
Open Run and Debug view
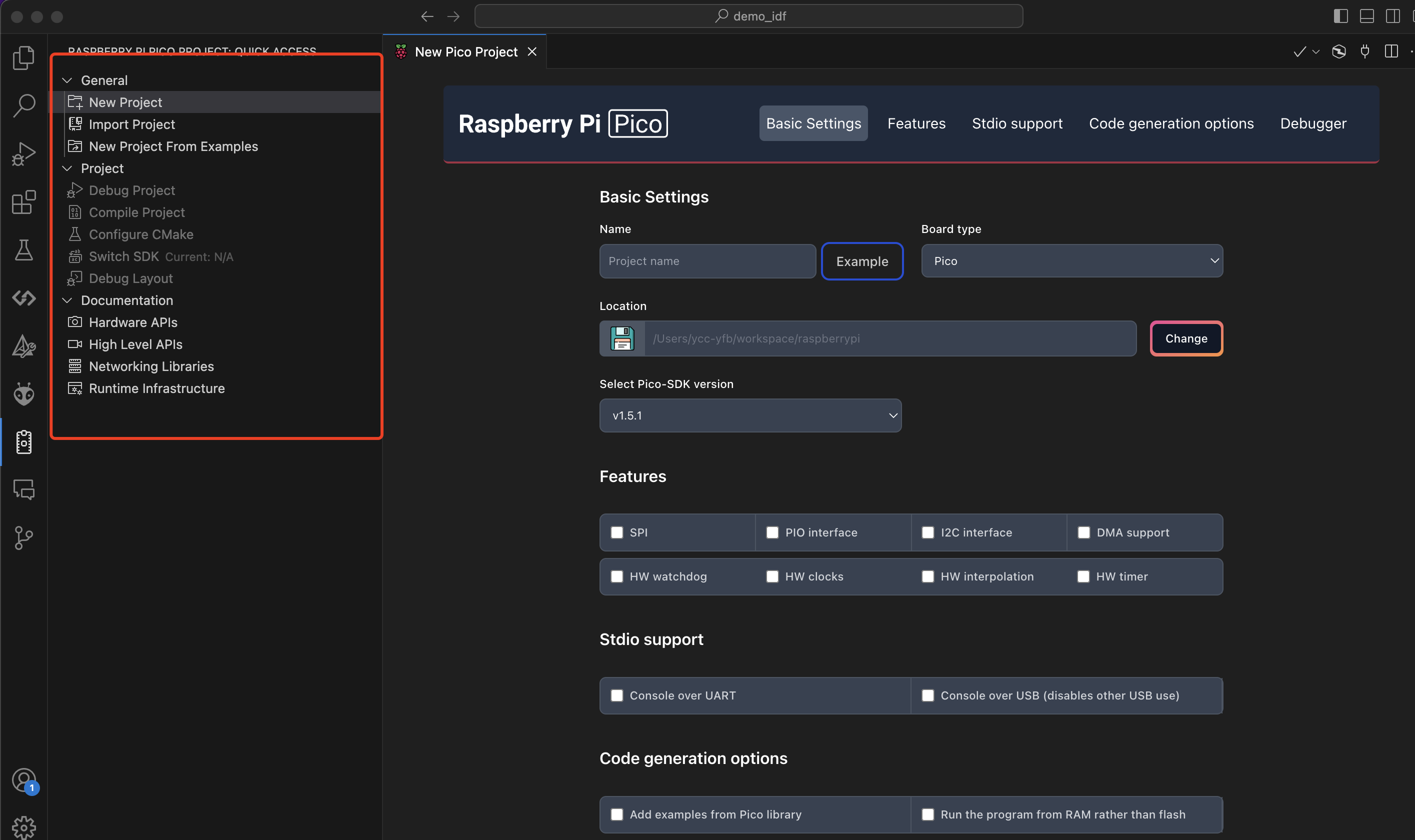tap(24, 153)
